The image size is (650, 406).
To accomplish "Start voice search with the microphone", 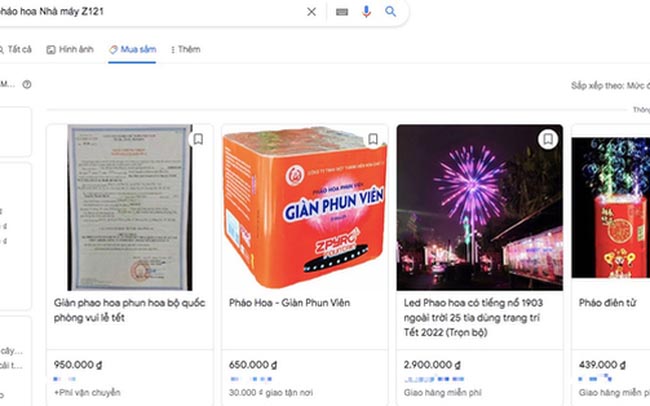I will click(x=366, y=12).
